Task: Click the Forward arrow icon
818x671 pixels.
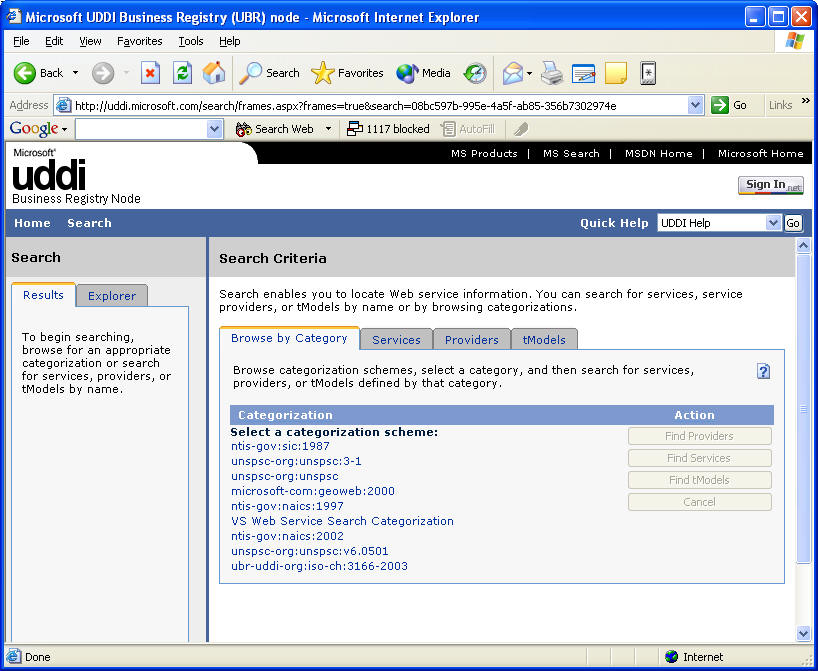Action: tap(103, 73)
